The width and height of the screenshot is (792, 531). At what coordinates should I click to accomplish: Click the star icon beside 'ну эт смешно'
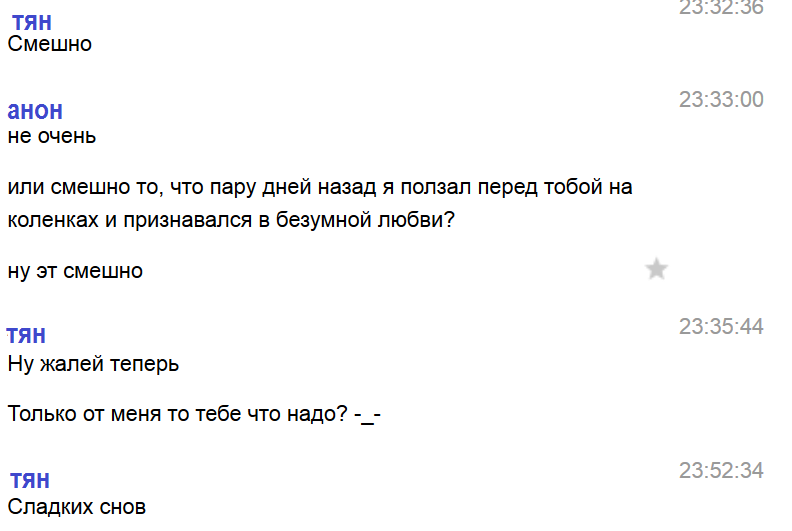point(656,269)
